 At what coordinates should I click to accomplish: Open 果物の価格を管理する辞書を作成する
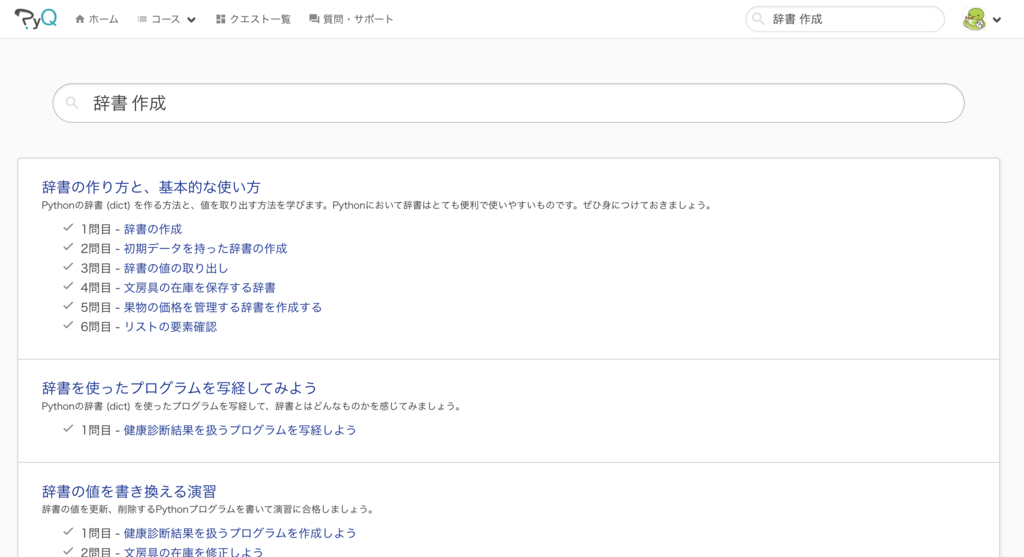point(223,308)
